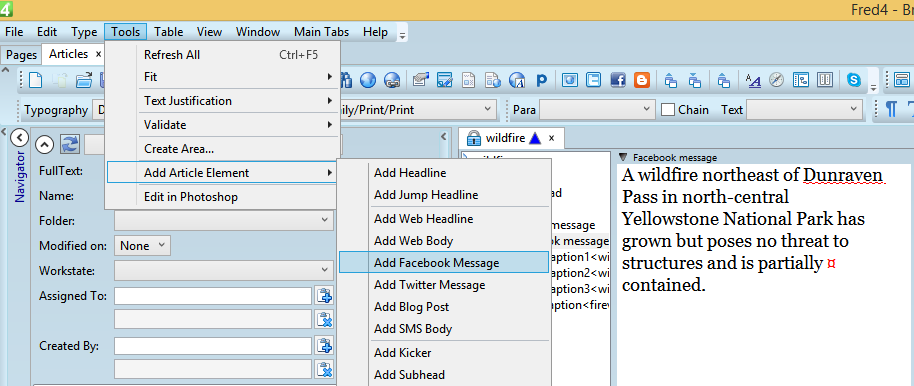Expand the toolbar overflow options arrow

[873, 88]
